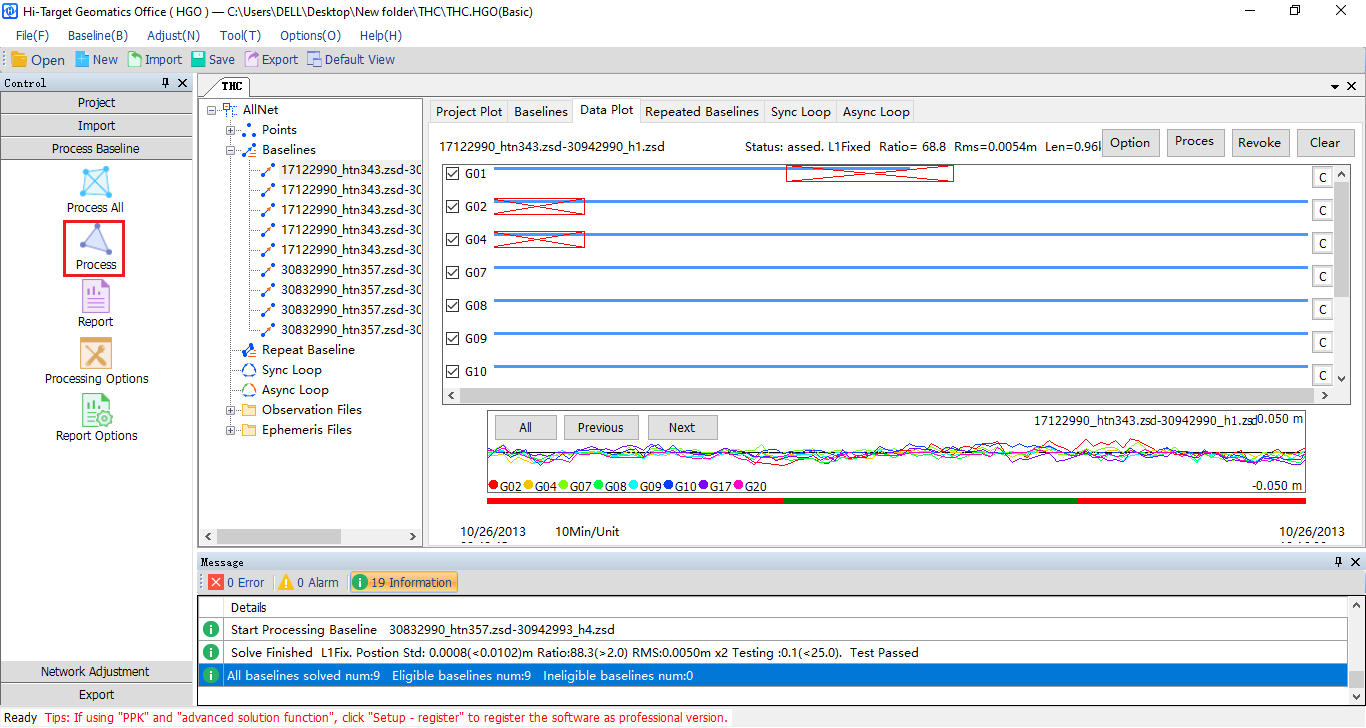Open the Report icon

[x=95, y=297]
